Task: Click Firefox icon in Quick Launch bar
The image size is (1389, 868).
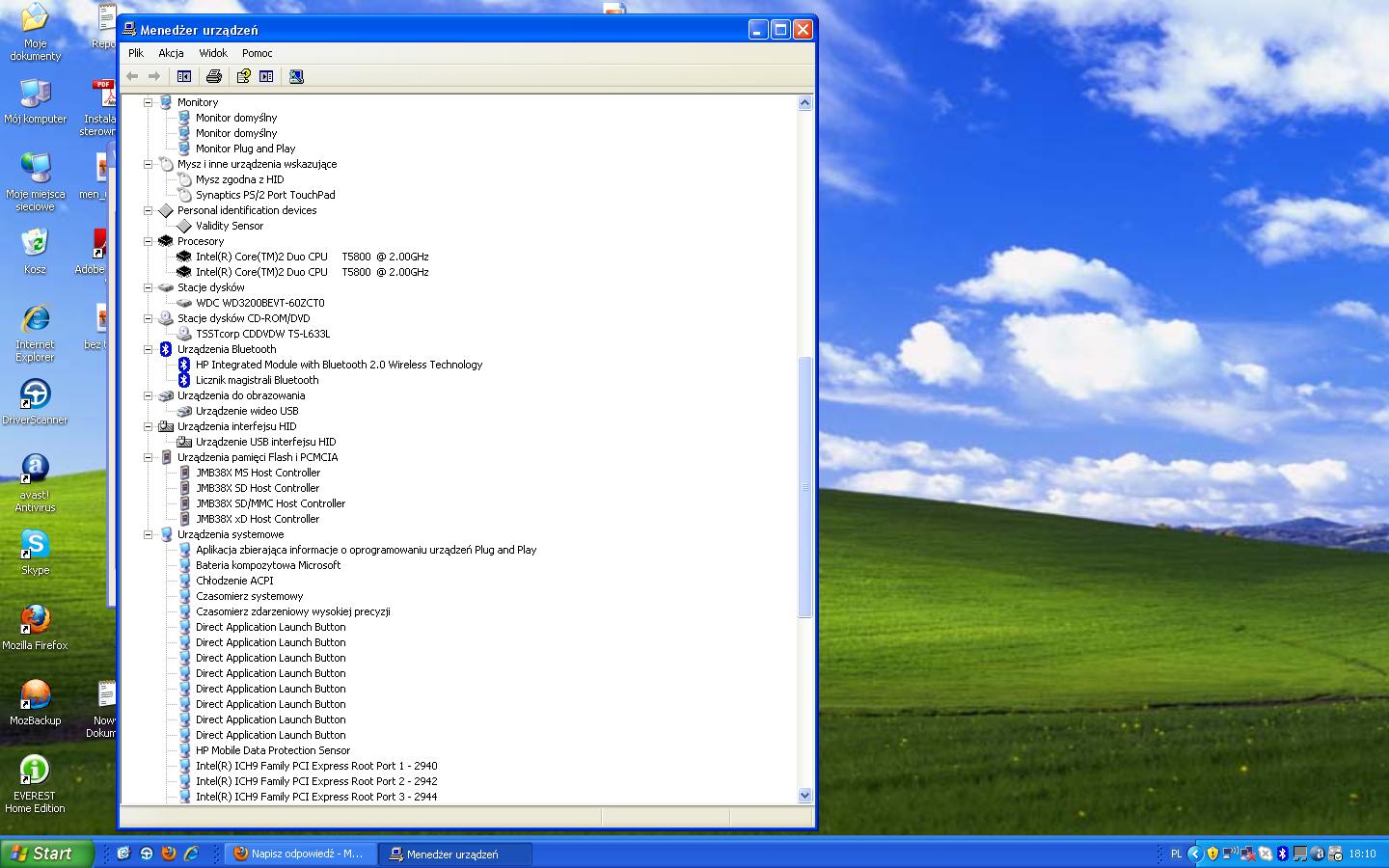Action: [169, 854]
